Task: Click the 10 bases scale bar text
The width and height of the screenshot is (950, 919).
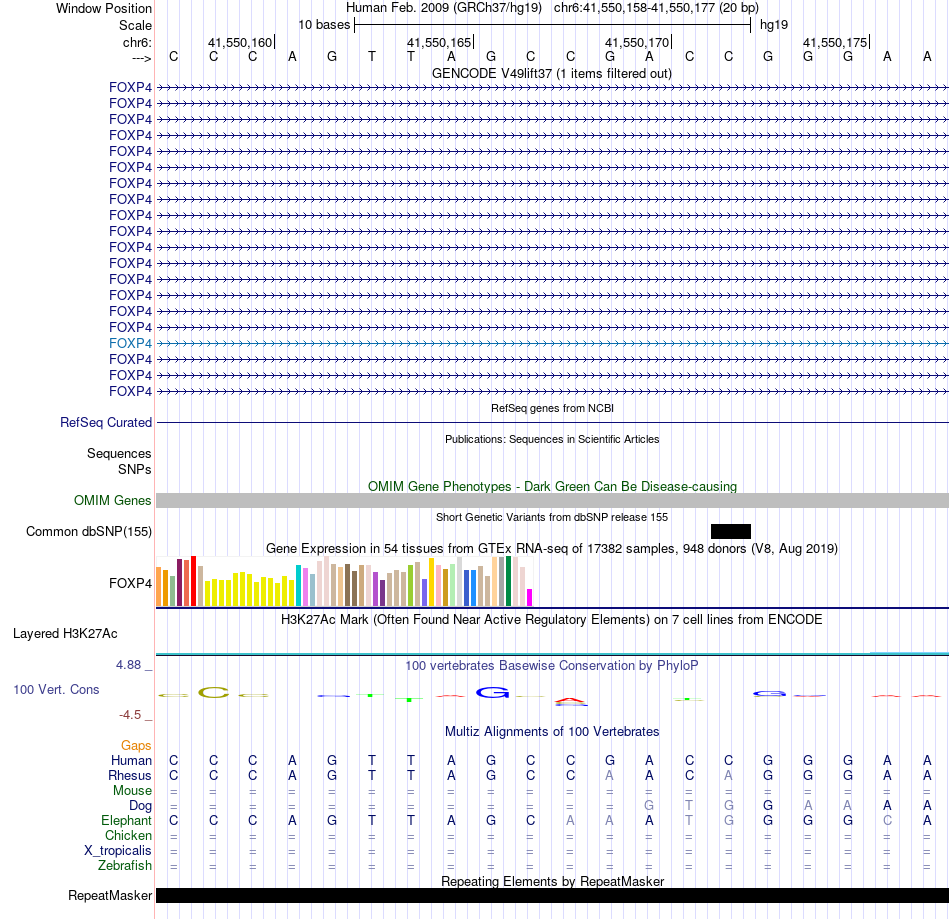Action: (x=324, y=25)
